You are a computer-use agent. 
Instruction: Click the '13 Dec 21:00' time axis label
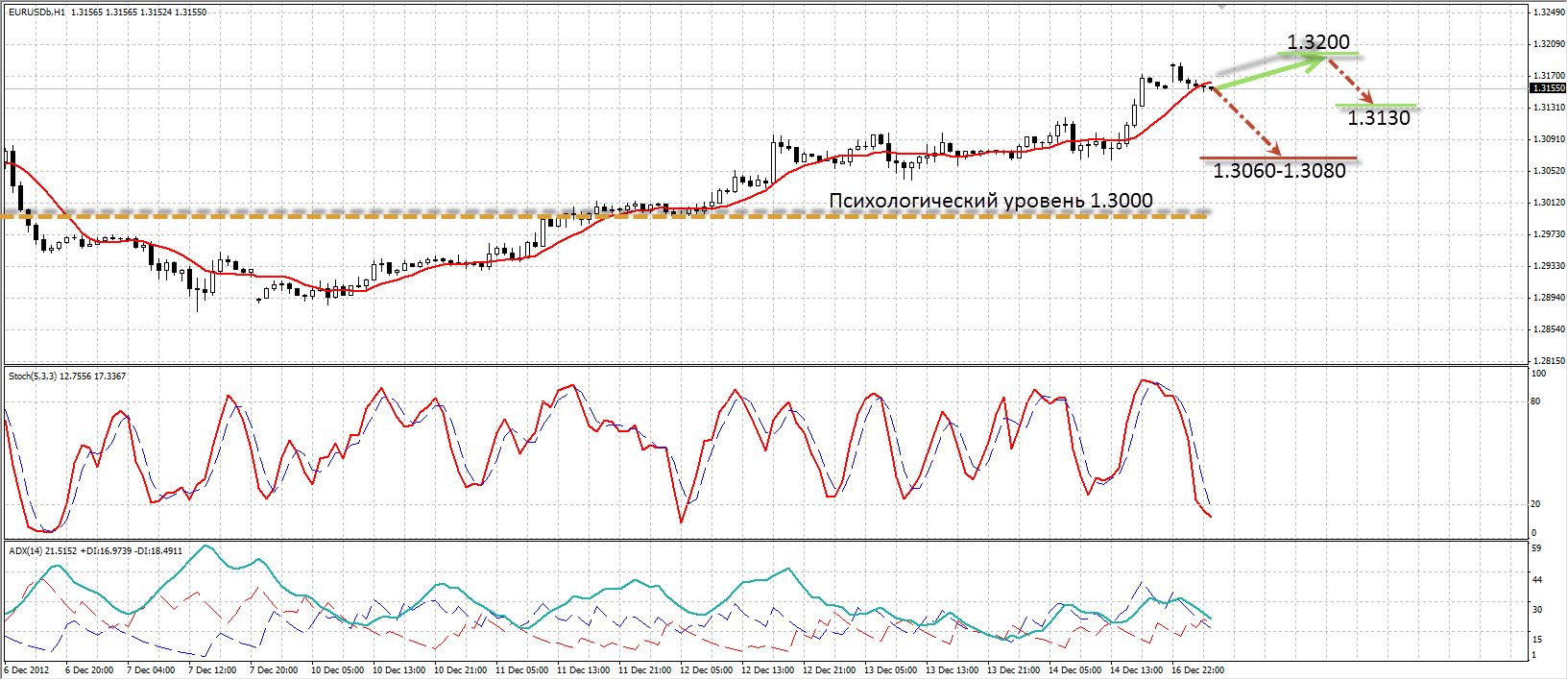[1013, 670]
